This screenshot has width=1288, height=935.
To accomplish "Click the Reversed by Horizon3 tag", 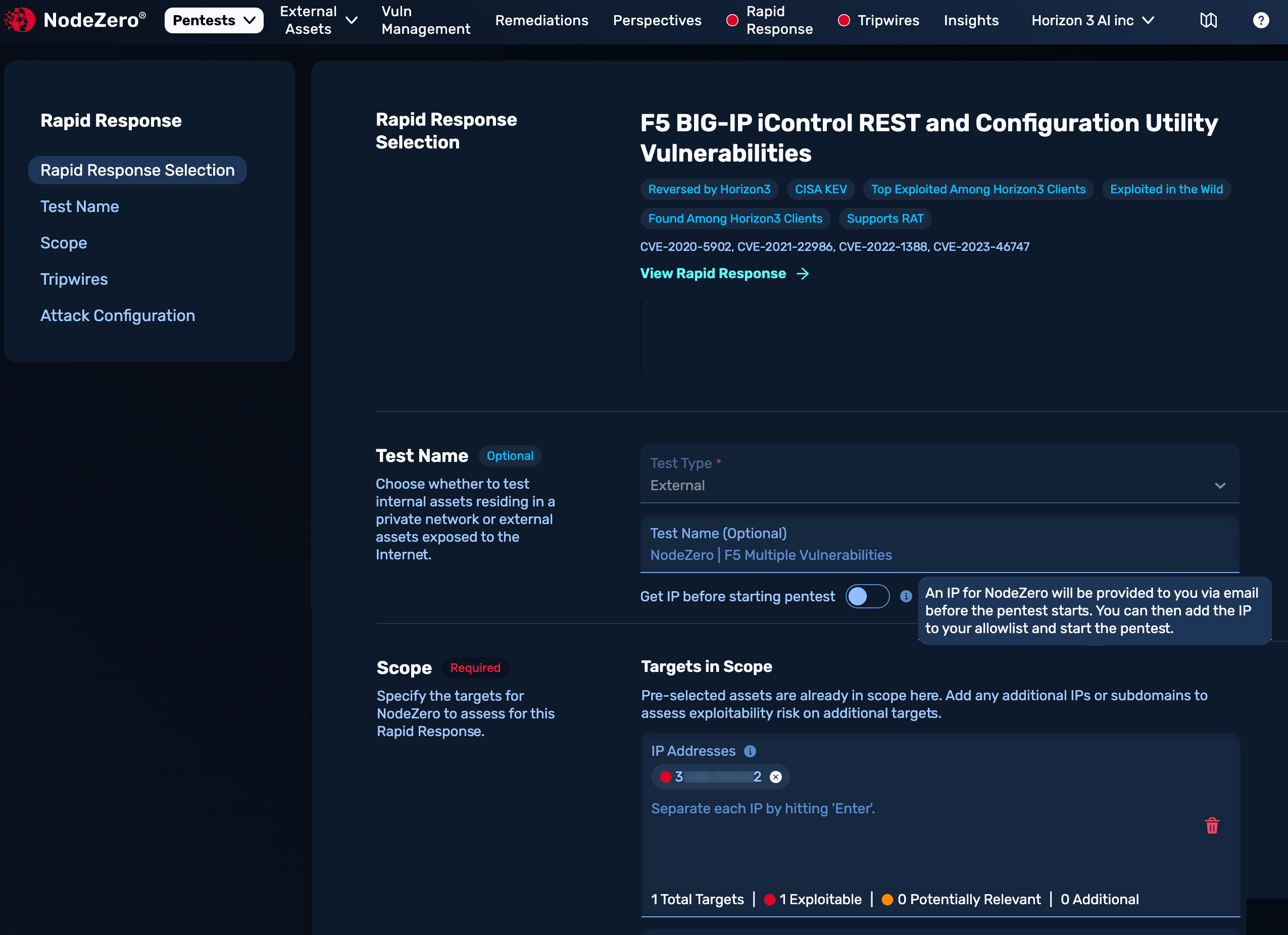I will [x=709, y=190].
